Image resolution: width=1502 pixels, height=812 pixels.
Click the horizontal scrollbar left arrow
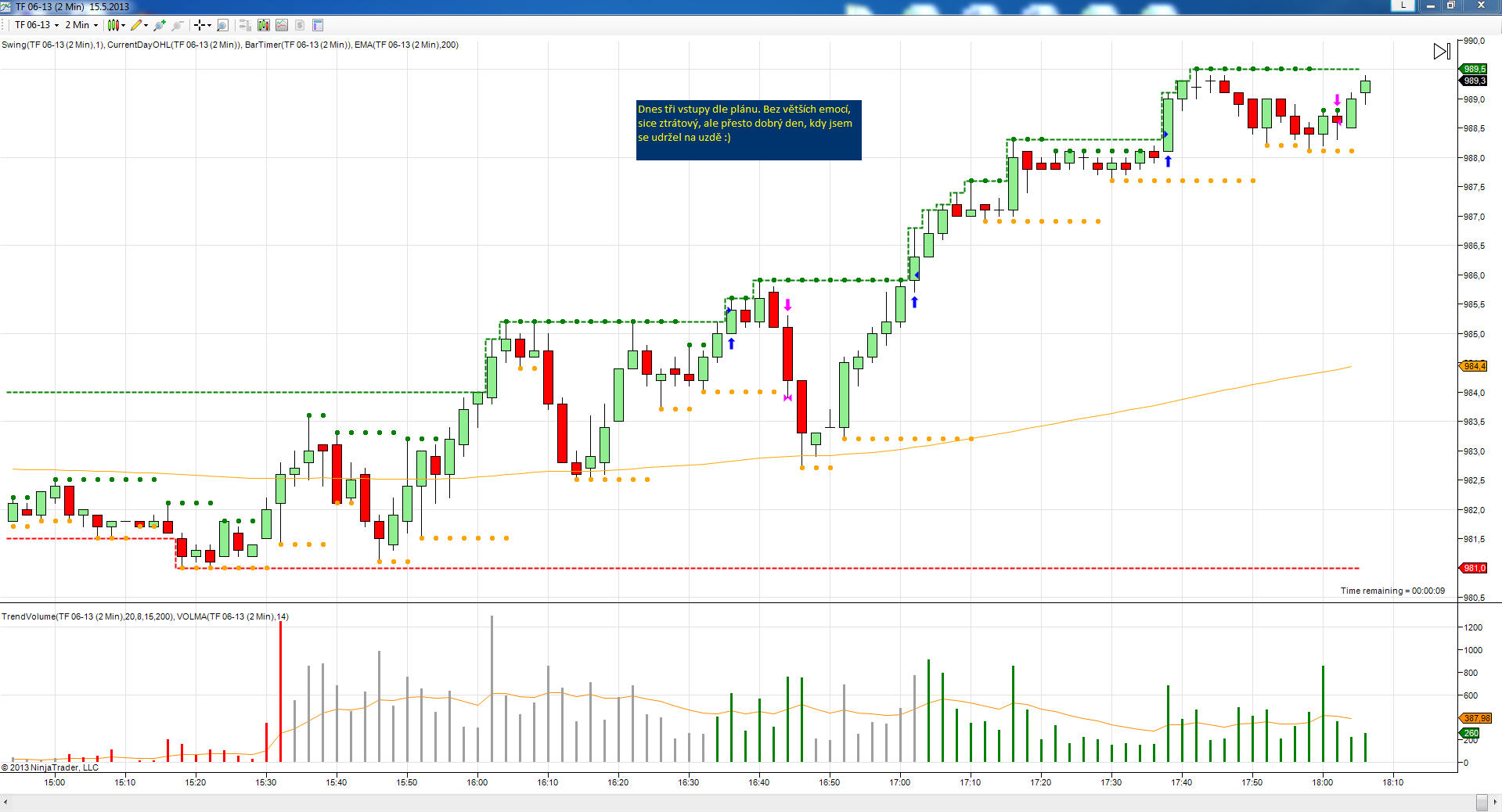coord(5,803)
